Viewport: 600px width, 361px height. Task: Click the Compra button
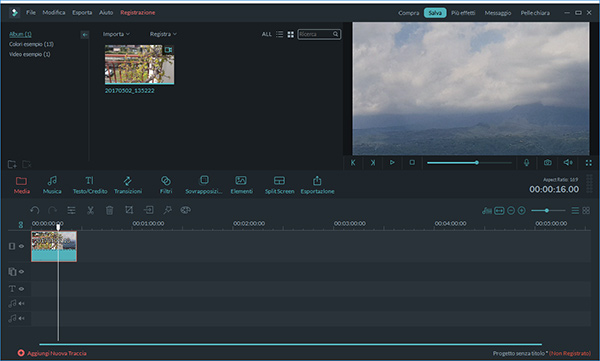point(408,13)
